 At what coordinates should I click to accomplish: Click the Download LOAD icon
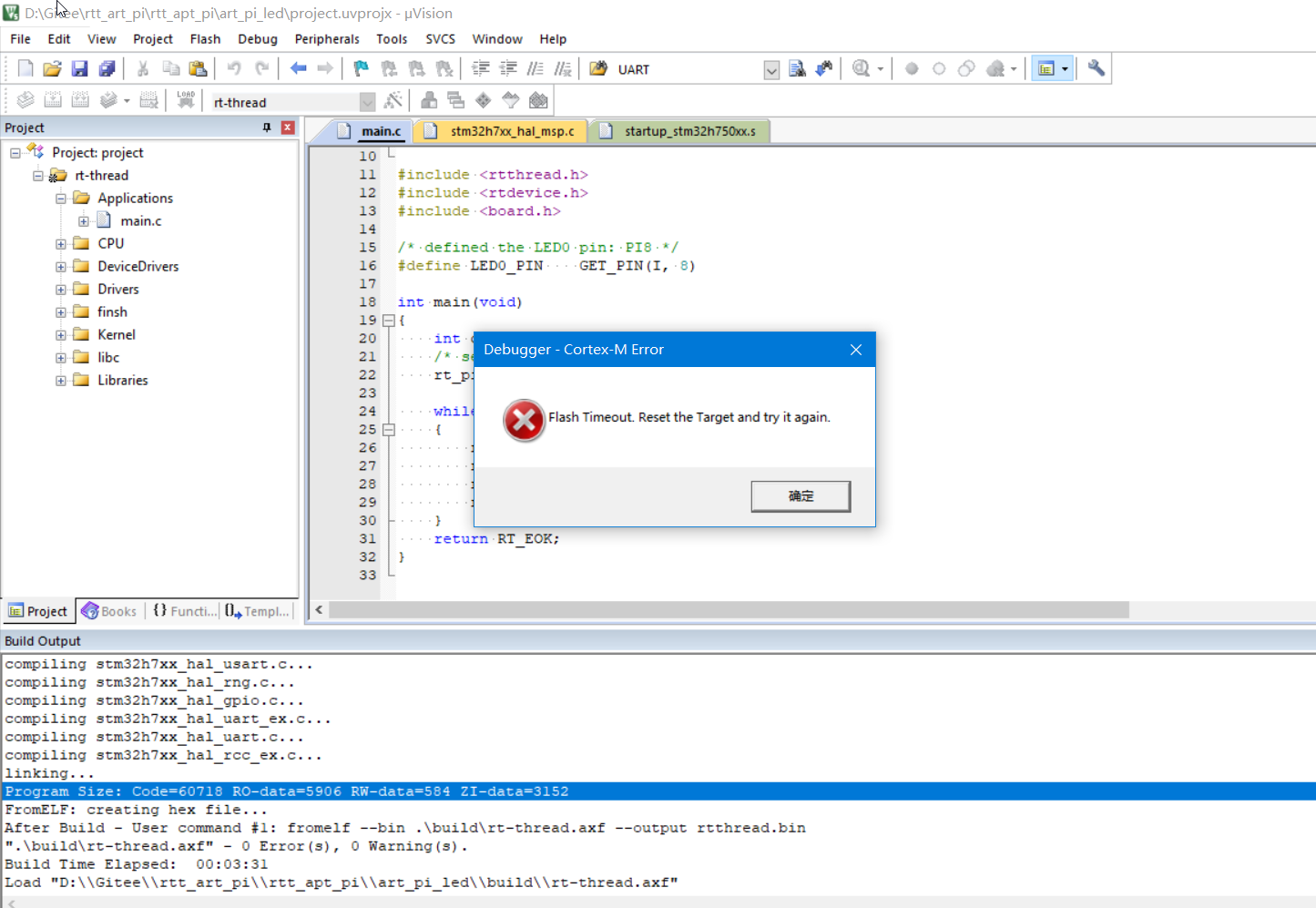(x=186, y=100)
